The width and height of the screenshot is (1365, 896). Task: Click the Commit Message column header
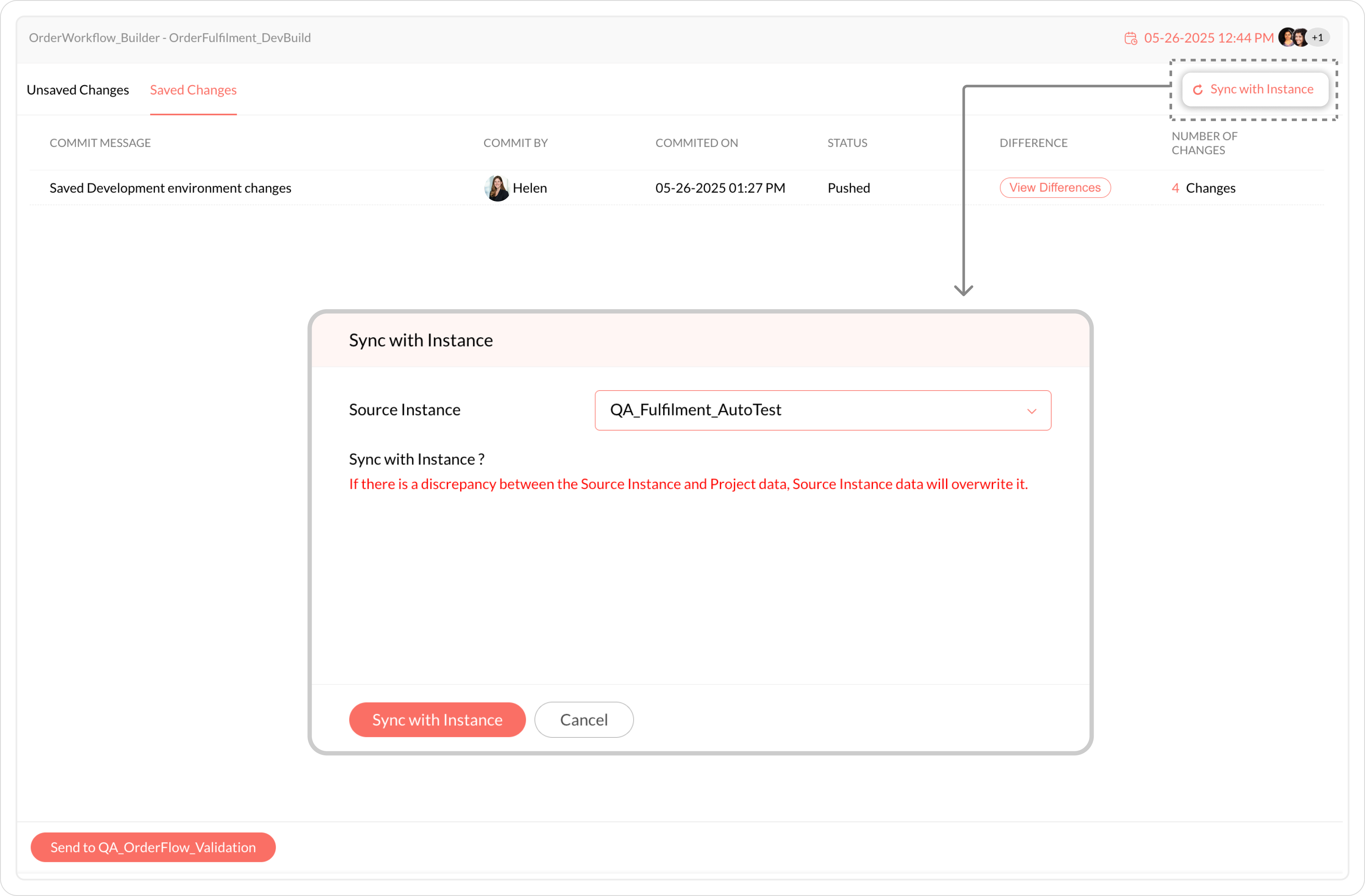pos(100,143)
